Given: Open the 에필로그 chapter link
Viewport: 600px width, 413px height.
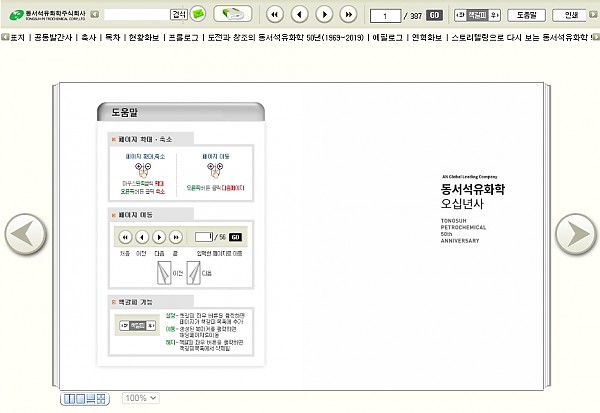Looking at the screenshot, I should point(388,38).
